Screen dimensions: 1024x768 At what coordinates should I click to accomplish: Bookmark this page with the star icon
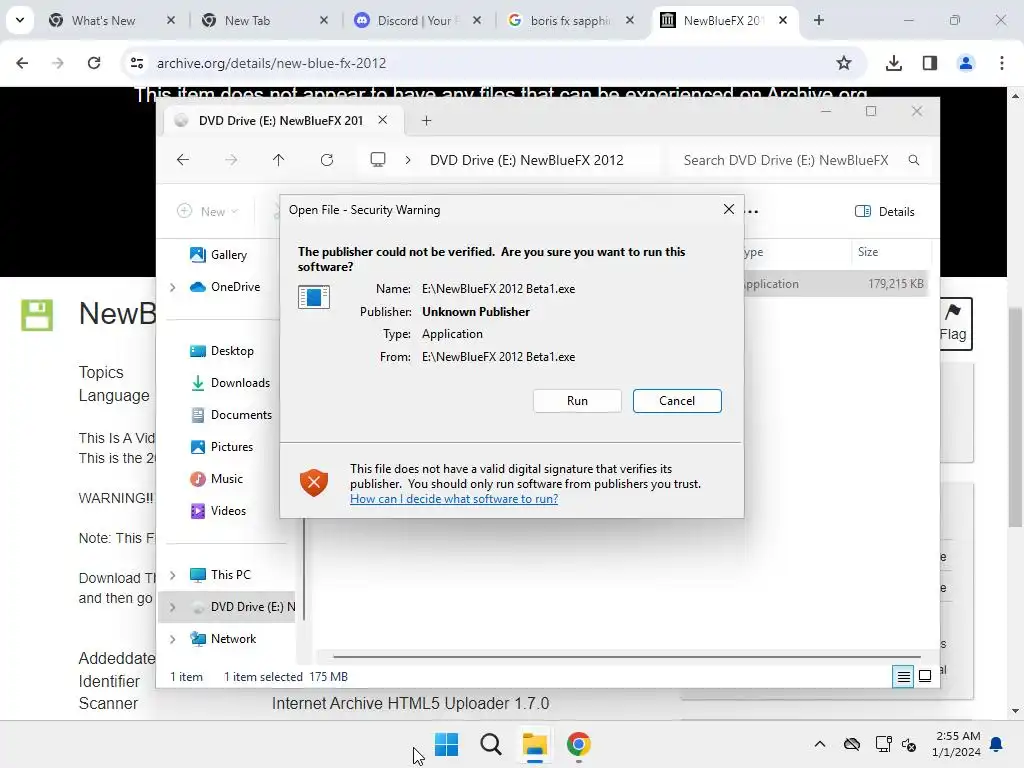[844, 63]
